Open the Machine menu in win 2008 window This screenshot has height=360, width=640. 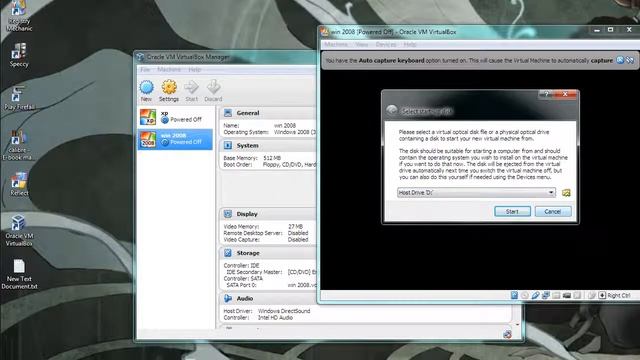click(336, 44)
